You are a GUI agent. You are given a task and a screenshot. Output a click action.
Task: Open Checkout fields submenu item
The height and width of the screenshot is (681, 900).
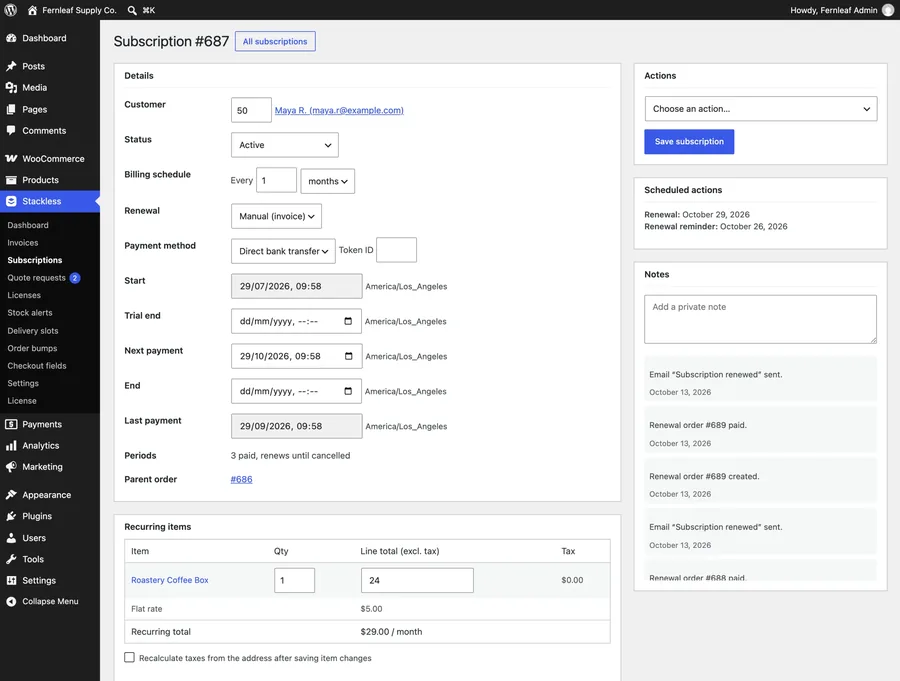[37, 366]
